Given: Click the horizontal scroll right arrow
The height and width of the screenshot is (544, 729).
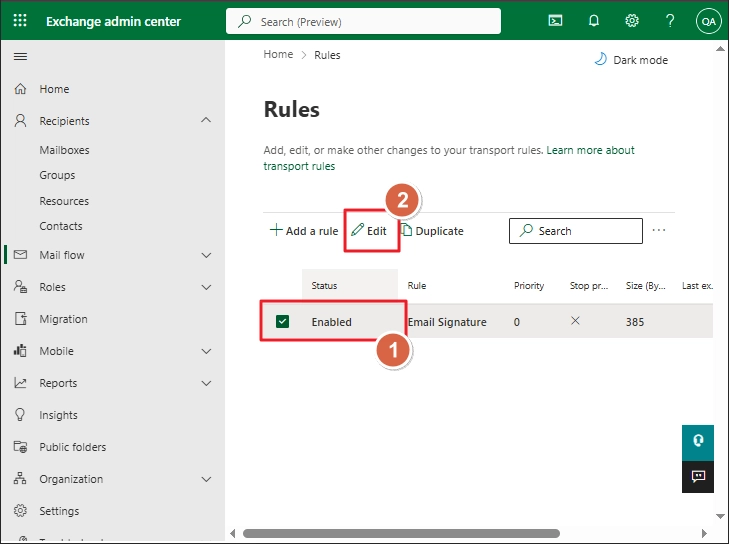Looking at the screenshot, I should point(704,533).
